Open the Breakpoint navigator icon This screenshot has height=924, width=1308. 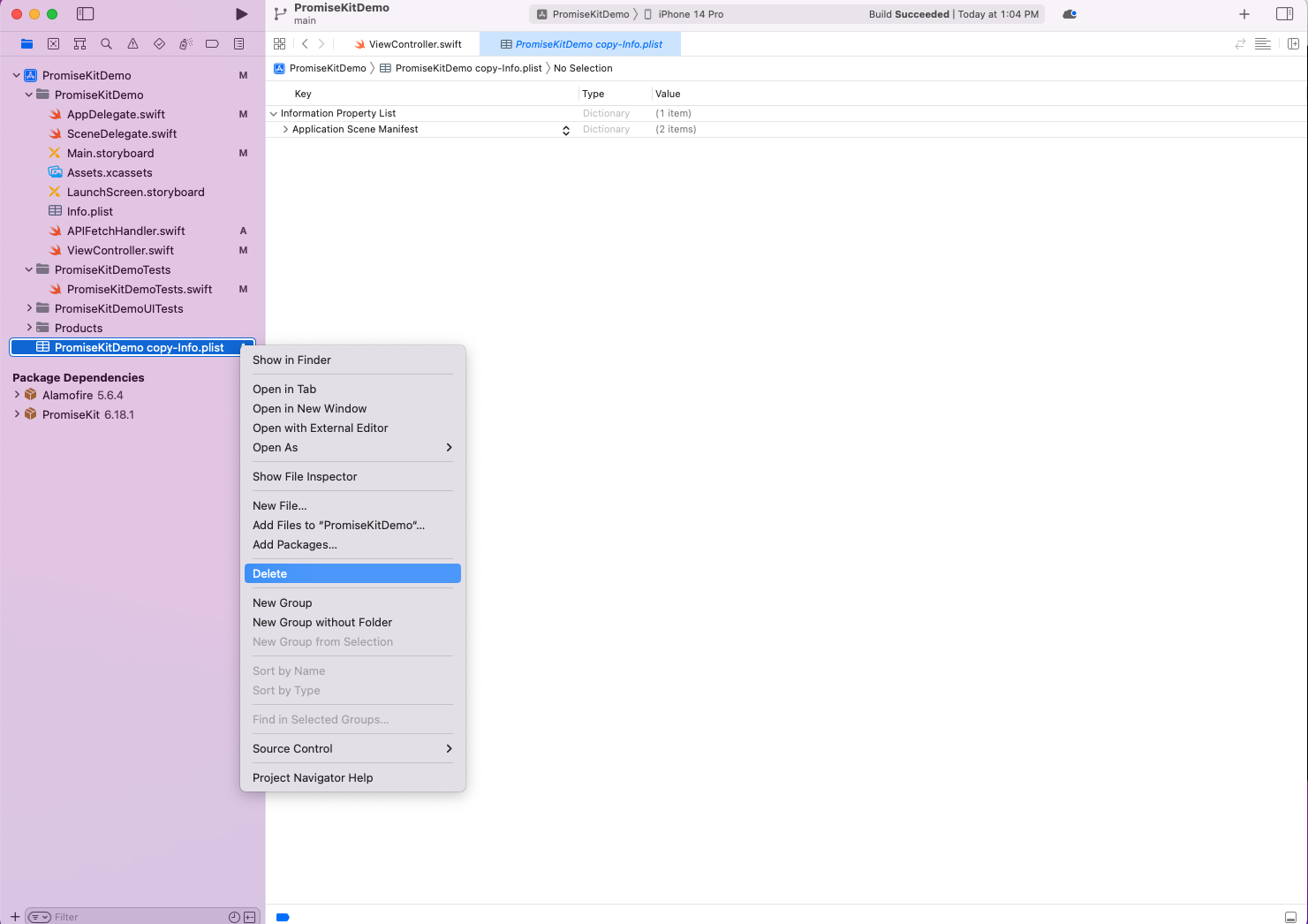212,43
